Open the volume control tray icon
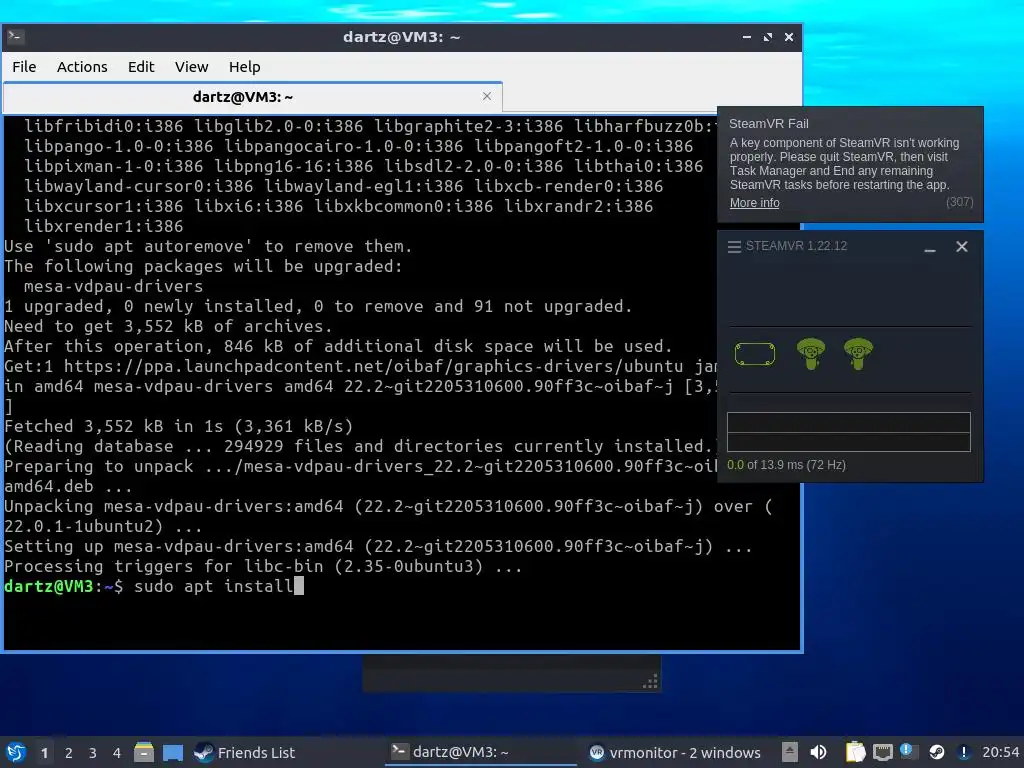The height and width of the screenshot is (768, 1024). tap(818, 752)
